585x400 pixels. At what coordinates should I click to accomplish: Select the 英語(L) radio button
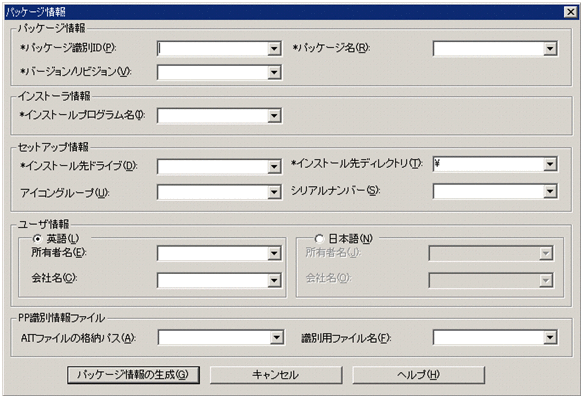[37, 238]
